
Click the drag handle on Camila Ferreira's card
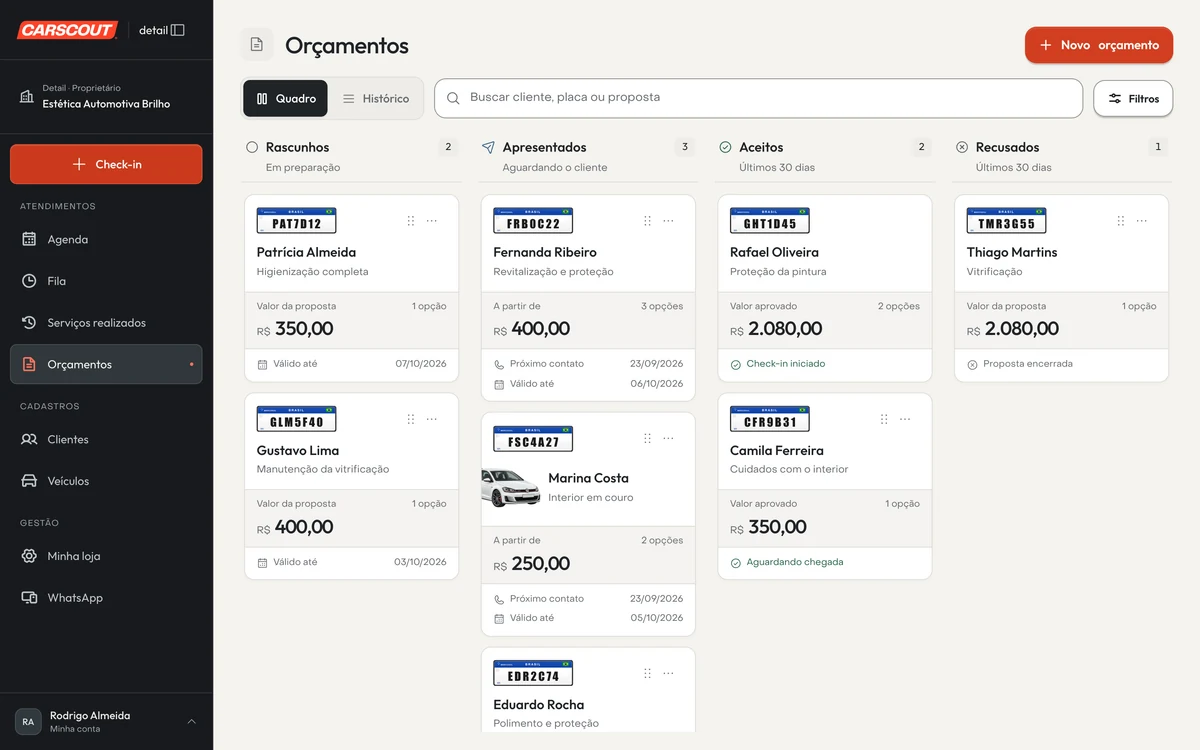coord(884,419)
